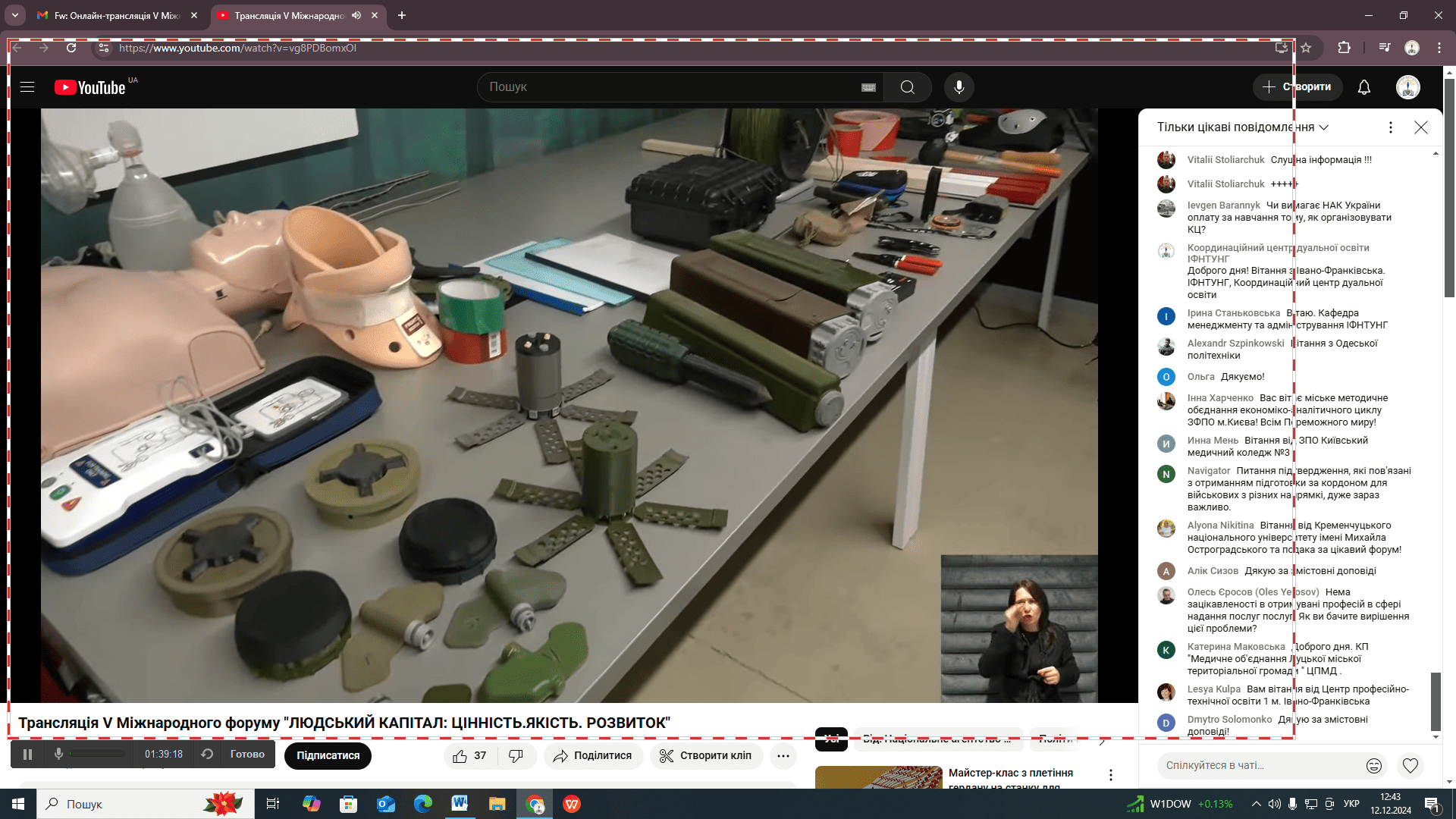Select chat author 'Ievgen Barannyk'
This screenshot has height=819, width=1456.
pyautogui.click(x=1223, y=206)
